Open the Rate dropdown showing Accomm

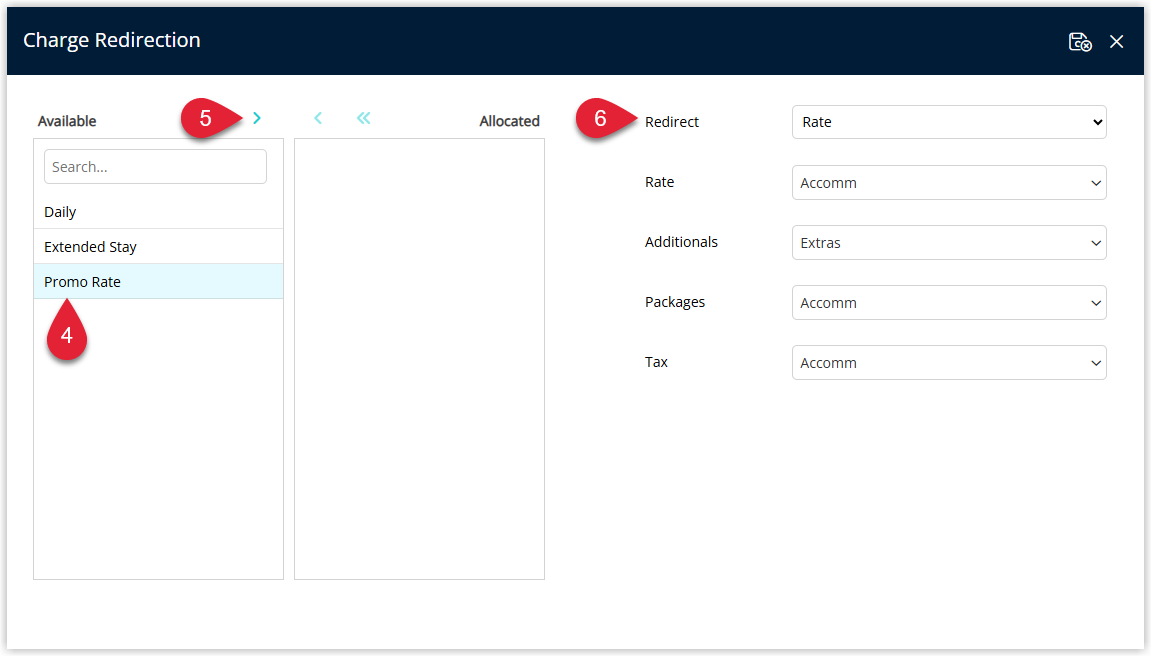[x=949, y=182]
